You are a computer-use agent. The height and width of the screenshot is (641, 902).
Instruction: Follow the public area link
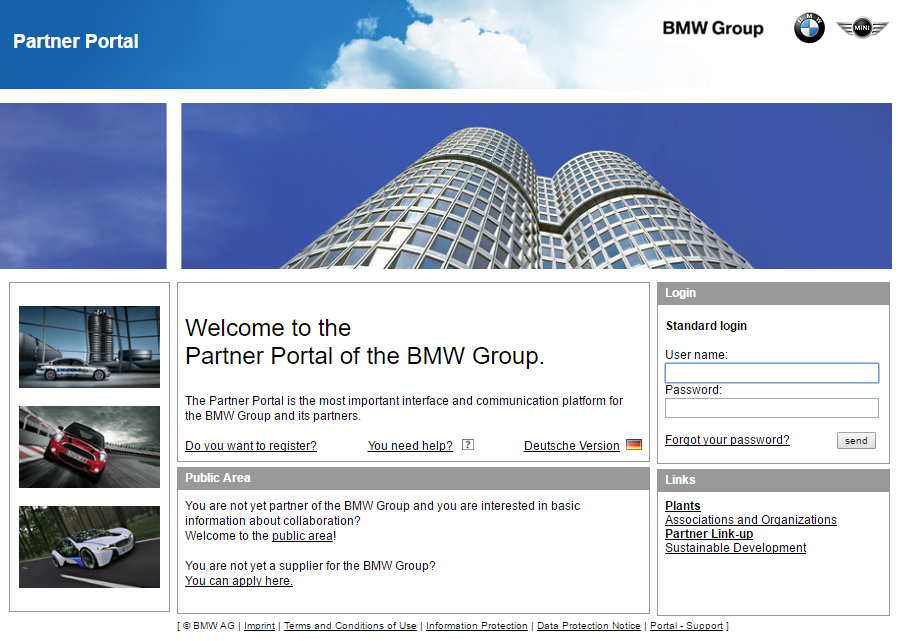pyautogui.click(x=303, y=536)
